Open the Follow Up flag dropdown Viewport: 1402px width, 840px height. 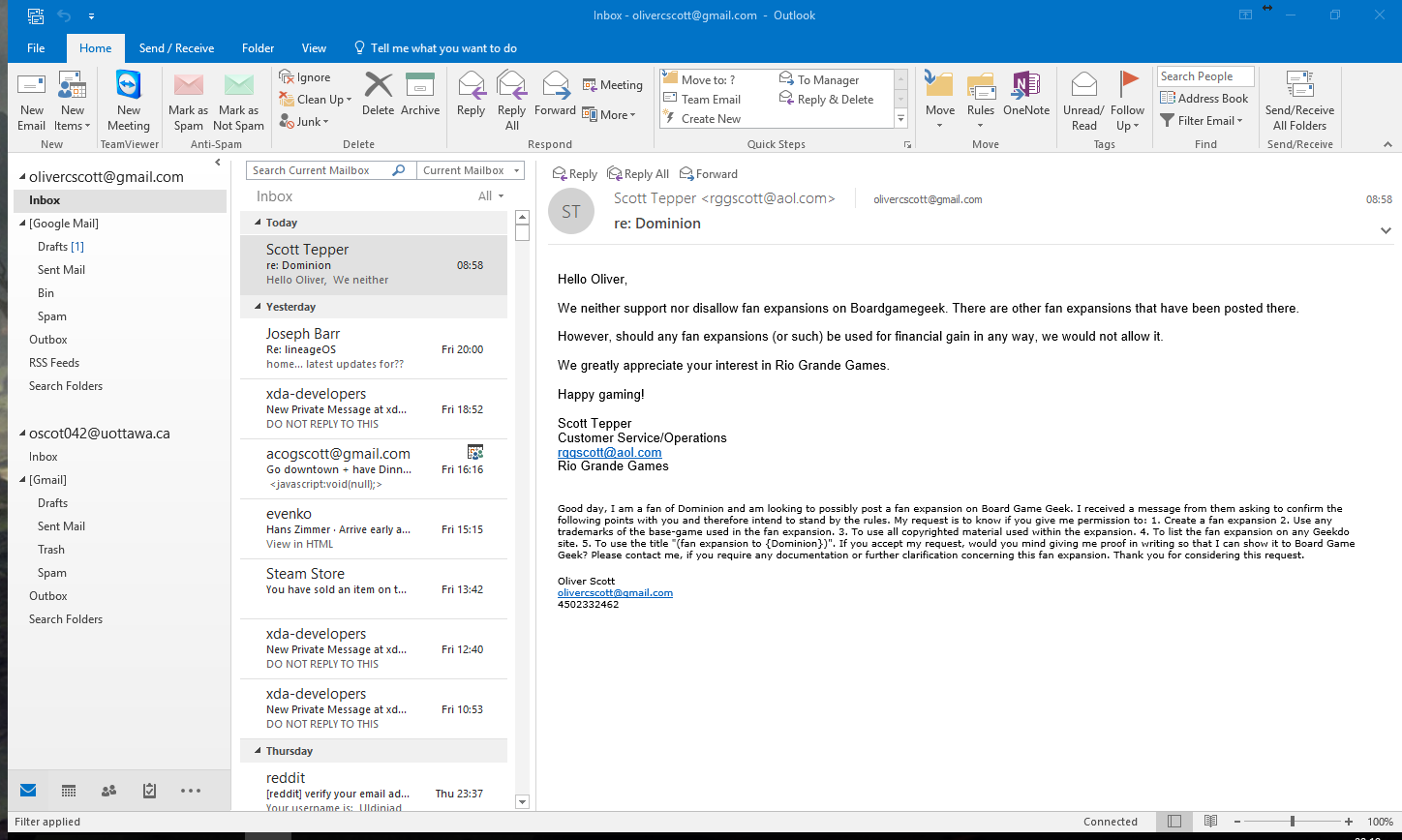(x=1127, y=101)
